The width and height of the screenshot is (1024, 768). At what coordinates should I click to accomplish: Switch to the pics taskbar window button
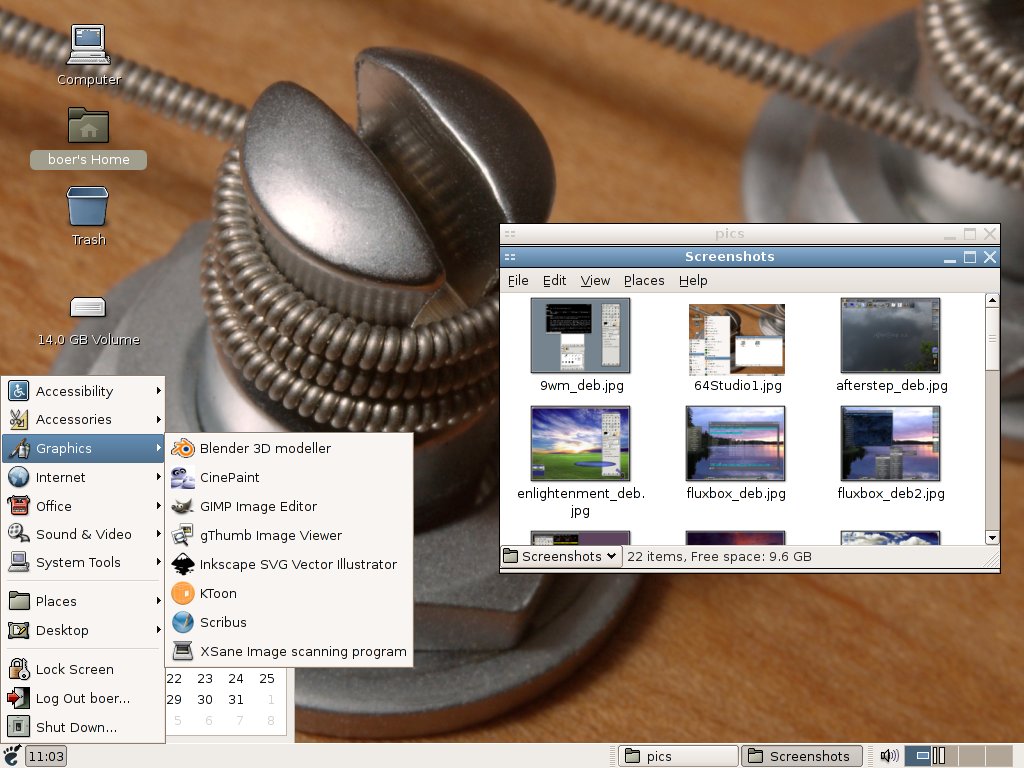(678, 756)
